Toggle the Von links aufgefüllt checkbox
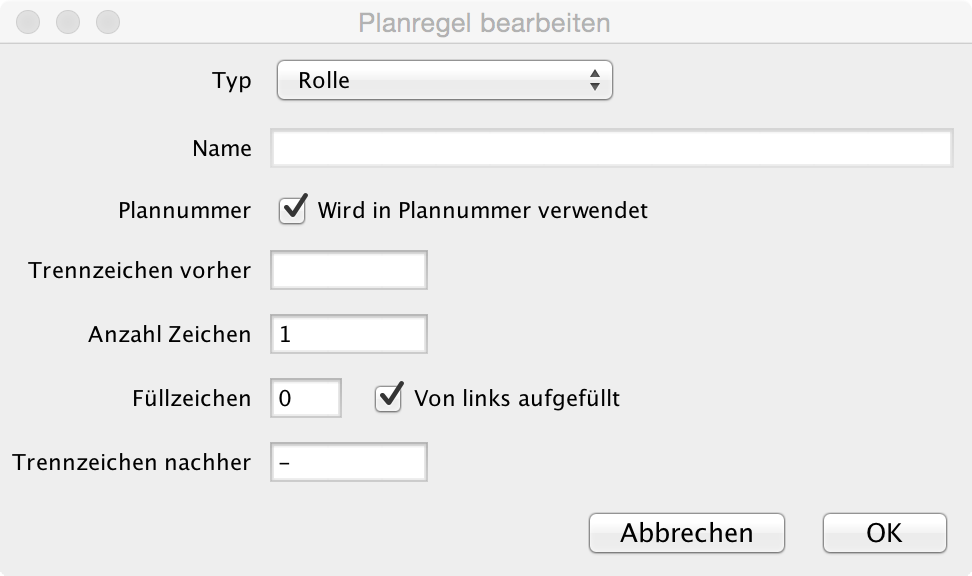972x576 pixels. tap(389, 397)
